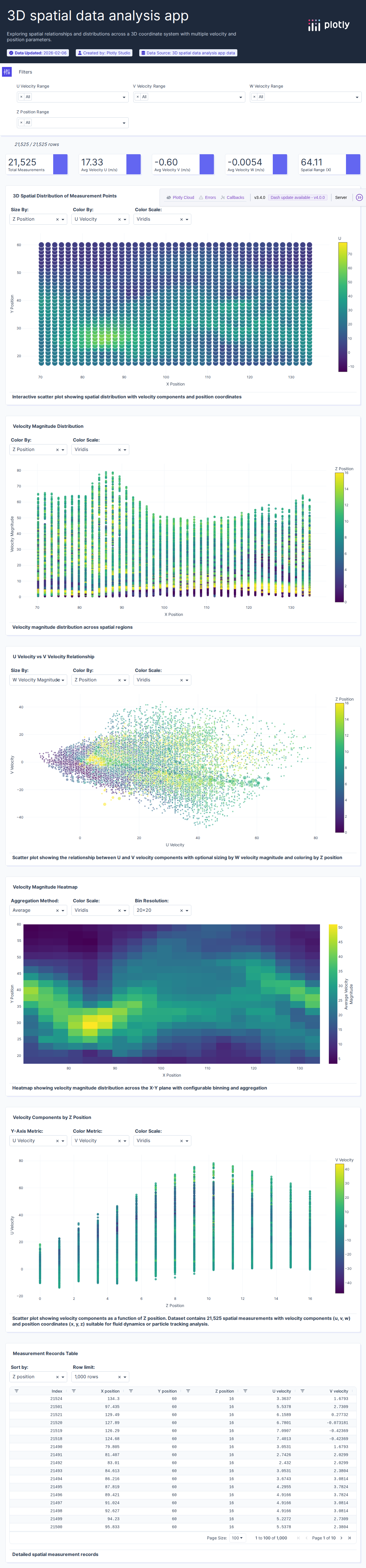Open the Plotly Cloud dev tool
The width and height of the screenshot is (366, 1568).
[180, 197]
